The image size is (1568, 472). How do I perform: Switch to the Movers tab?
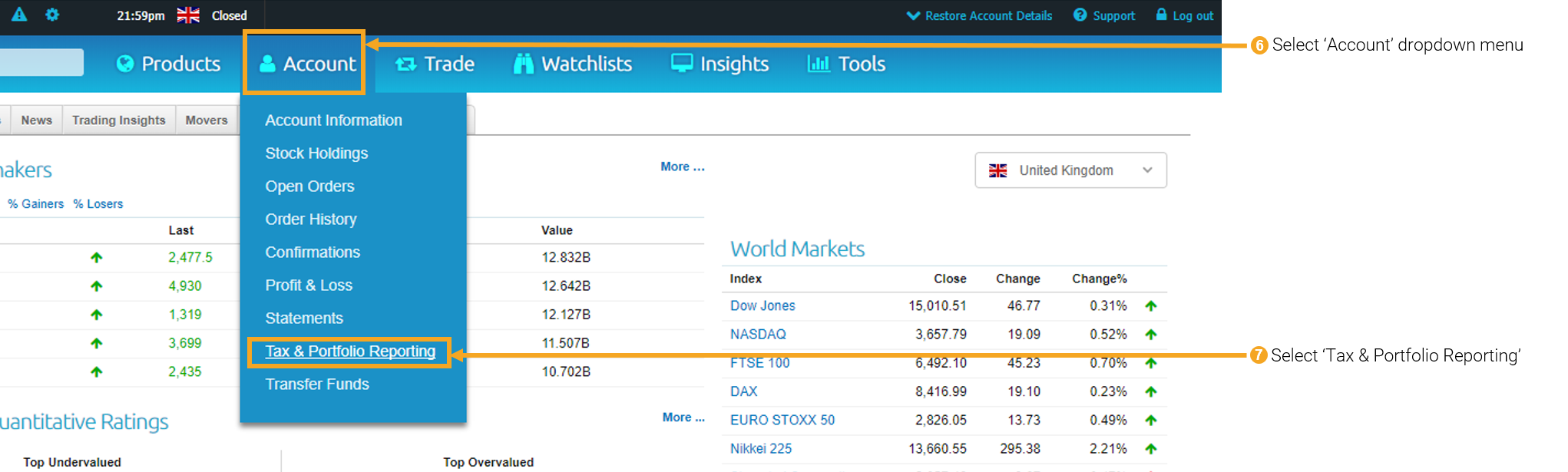pos(207,120)
